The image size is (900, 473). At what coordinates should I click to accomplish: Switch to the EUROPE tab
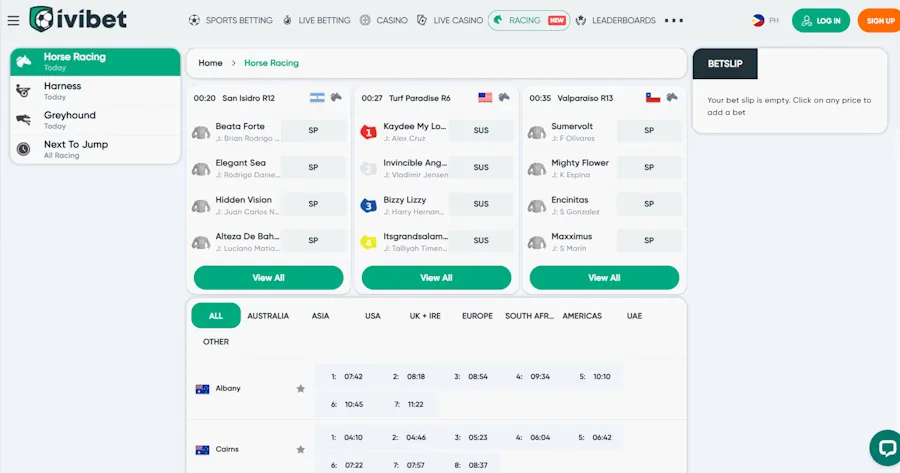(x=478, y=316)
